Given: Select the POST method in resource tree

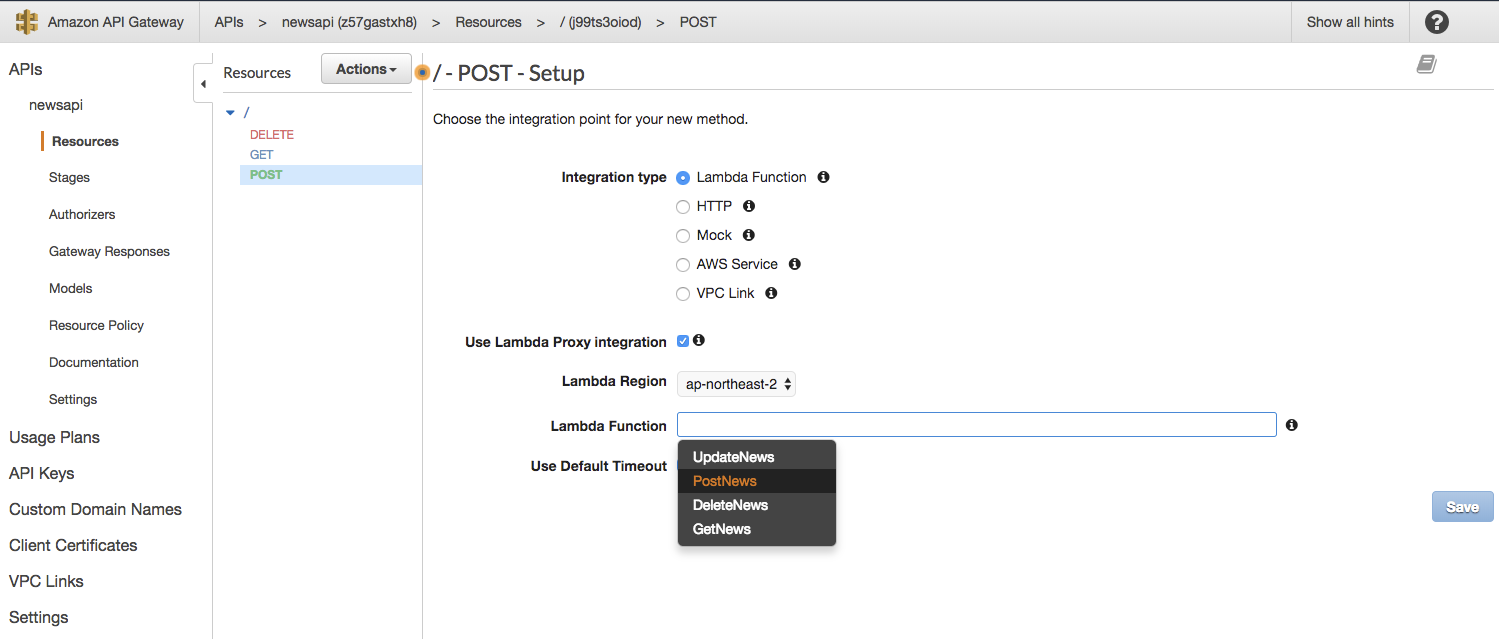Looking at the screenshot, I should 266,175.
